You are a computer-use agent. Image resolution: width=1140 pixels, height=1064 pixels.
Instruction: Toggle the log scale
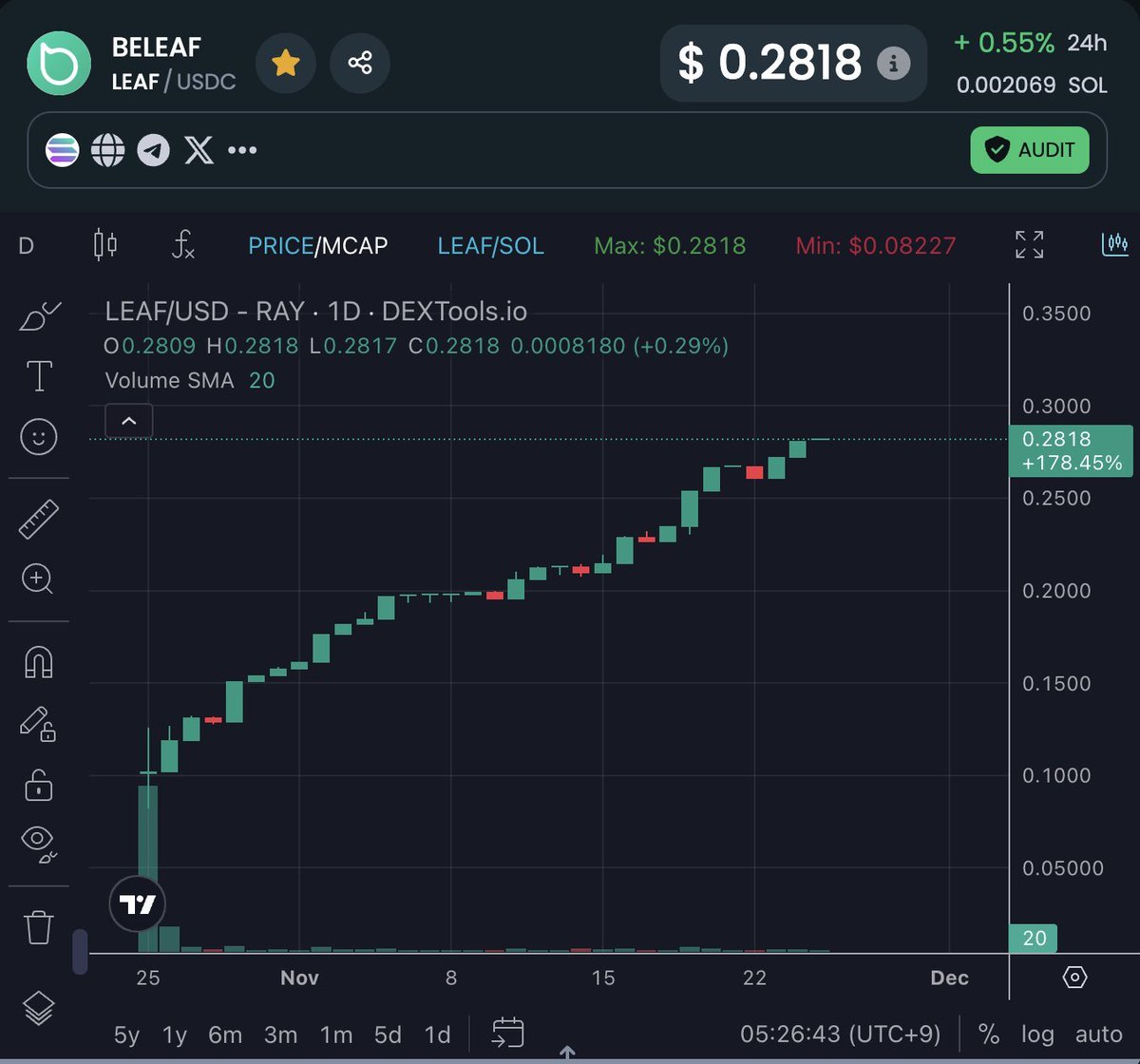1037,1035
